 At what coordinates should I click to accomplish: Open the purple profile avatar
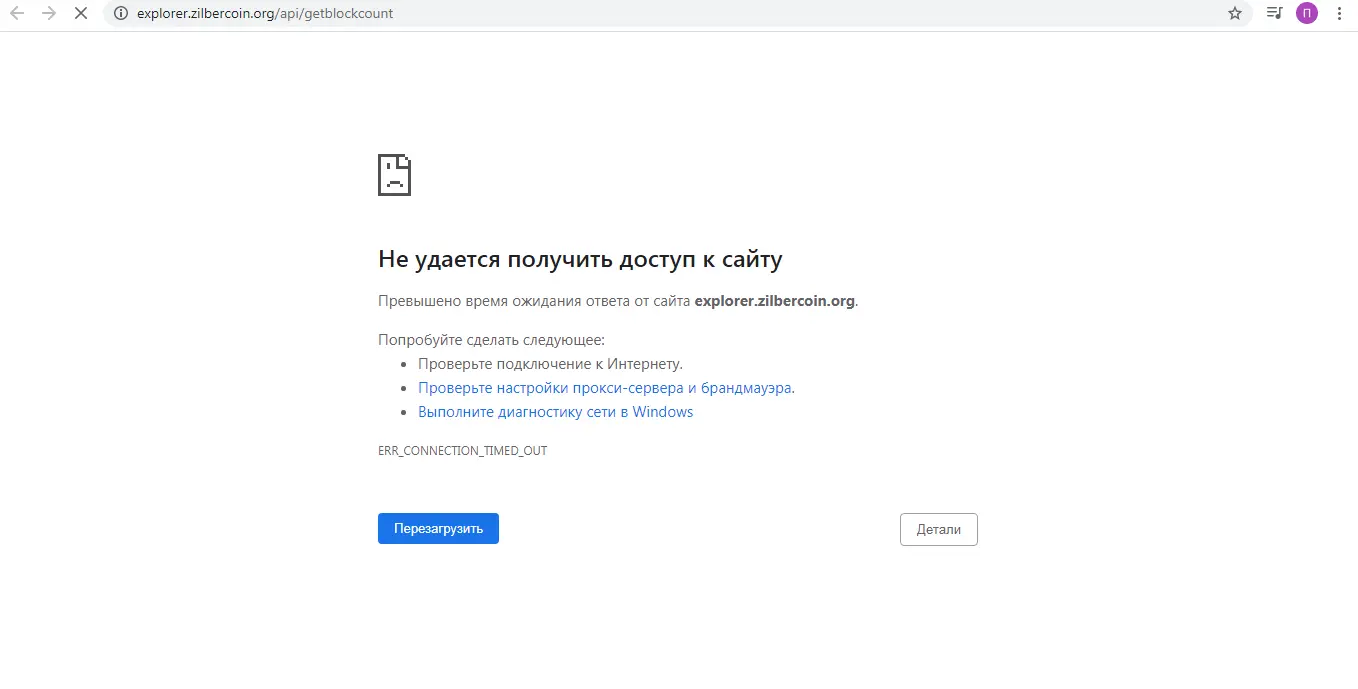(x=1306, y=14)
